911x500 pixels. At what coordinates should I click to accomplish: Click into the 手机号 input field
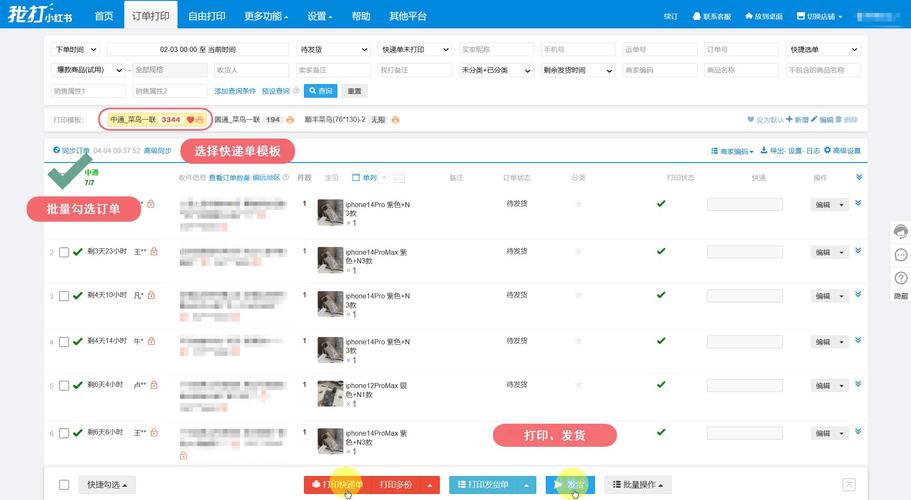(x=578, y=49)
